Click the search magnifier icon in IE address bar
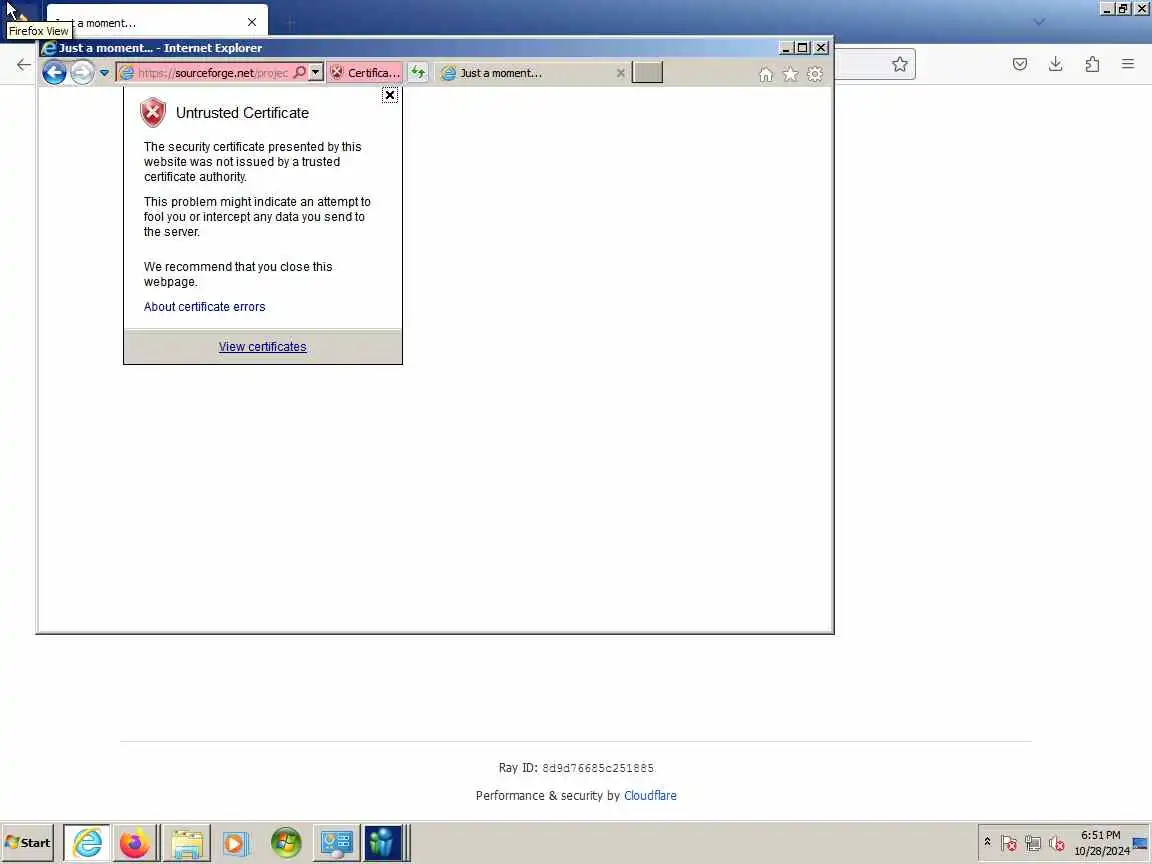1152x864 pixels. pos(299,73)
